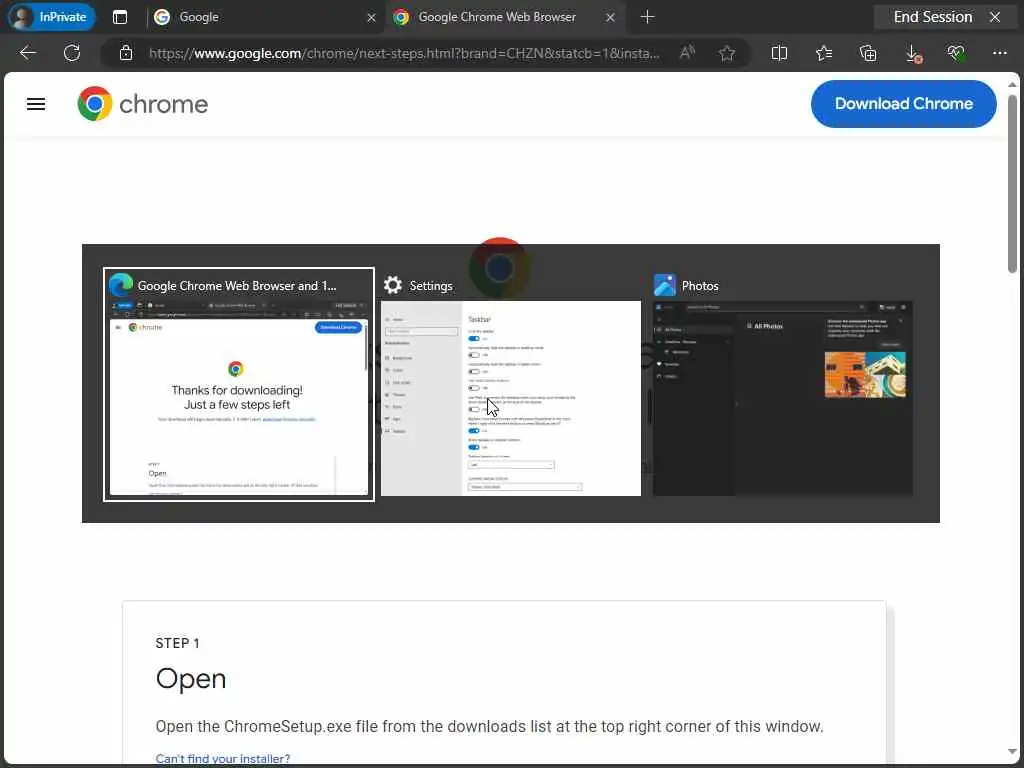This screenshot has height=768, width=1024.
Task: View site information lock icon
Action: point(126,53)
